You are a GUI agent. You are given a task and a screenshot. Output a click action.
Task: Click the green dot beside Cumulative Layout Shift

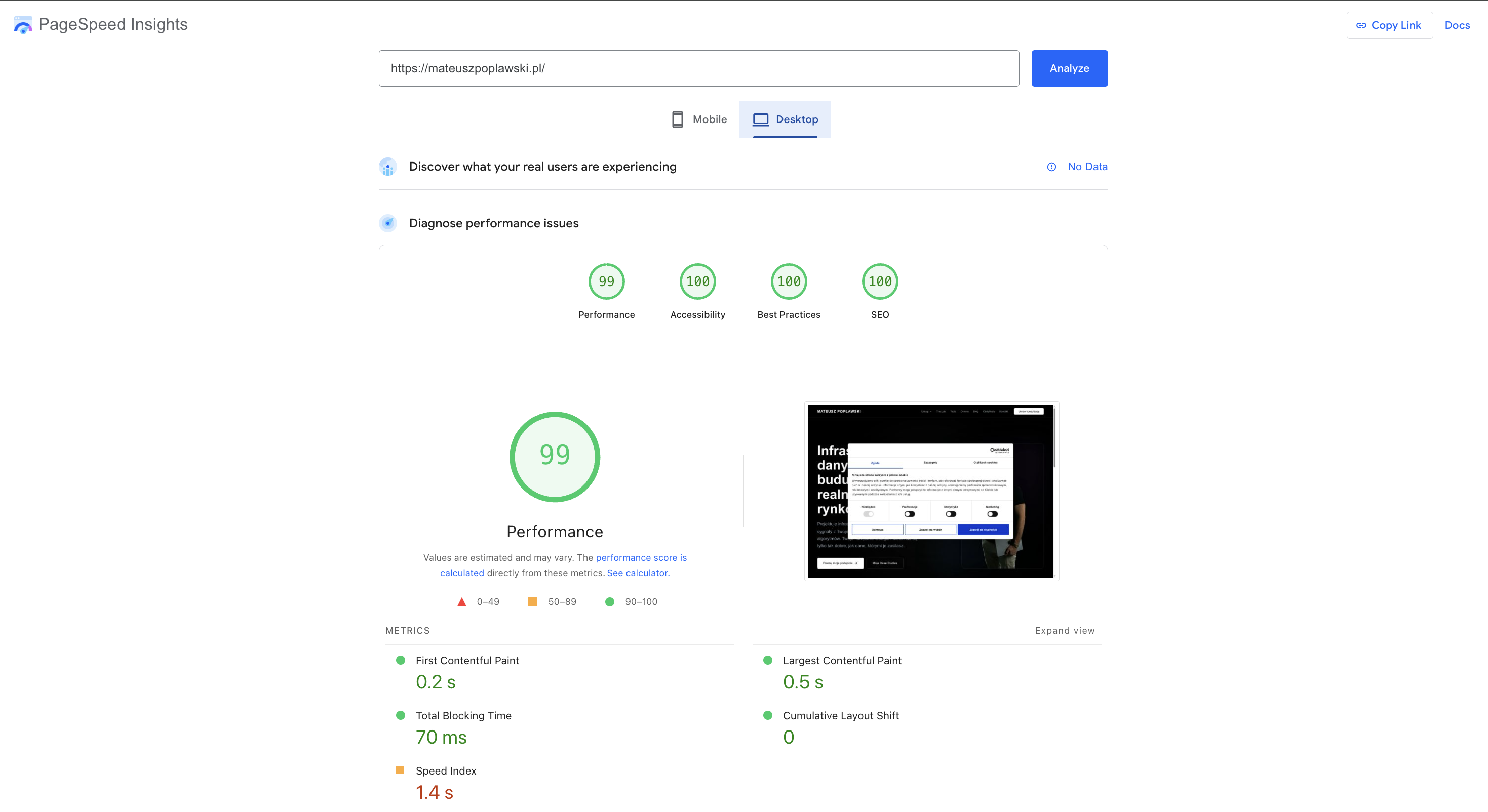pyautogui.click(x=768, y=715)
